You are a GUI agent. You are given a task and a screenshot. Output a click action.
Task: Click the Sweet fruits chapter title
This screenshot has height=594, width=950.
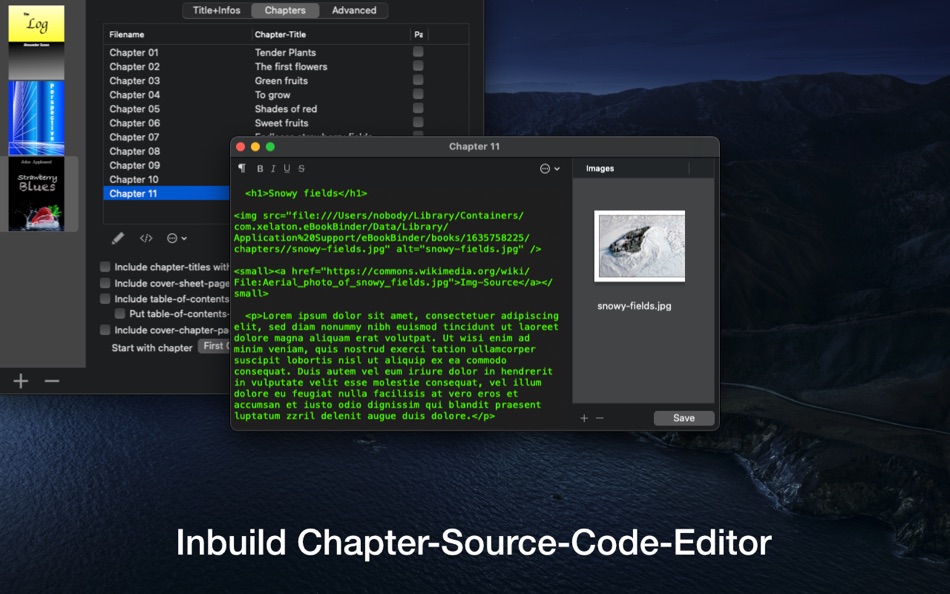(x=281, y=123)
